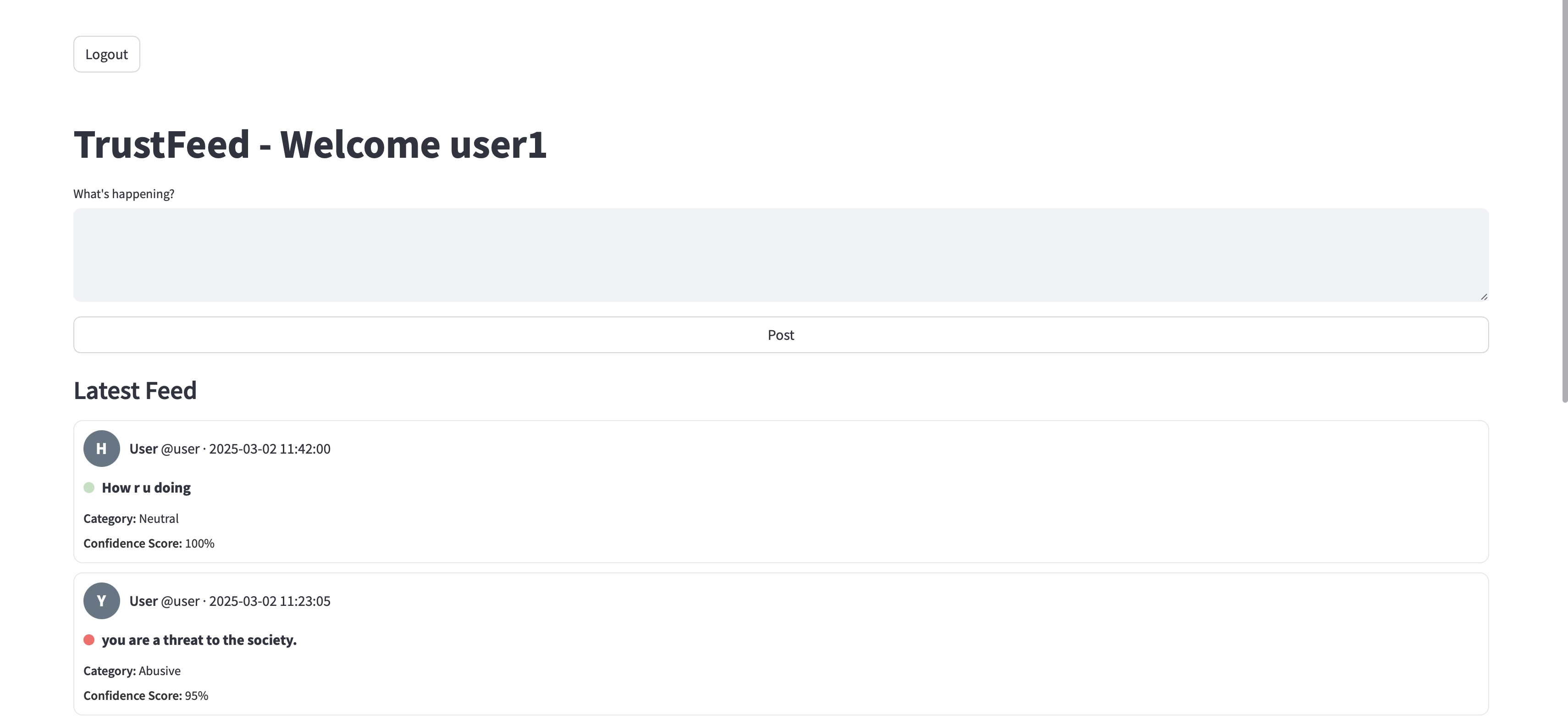Click the Y avatar circle icon
Image resolution: width=1568 pixels, height=721 pixels.
click(102, 601)
